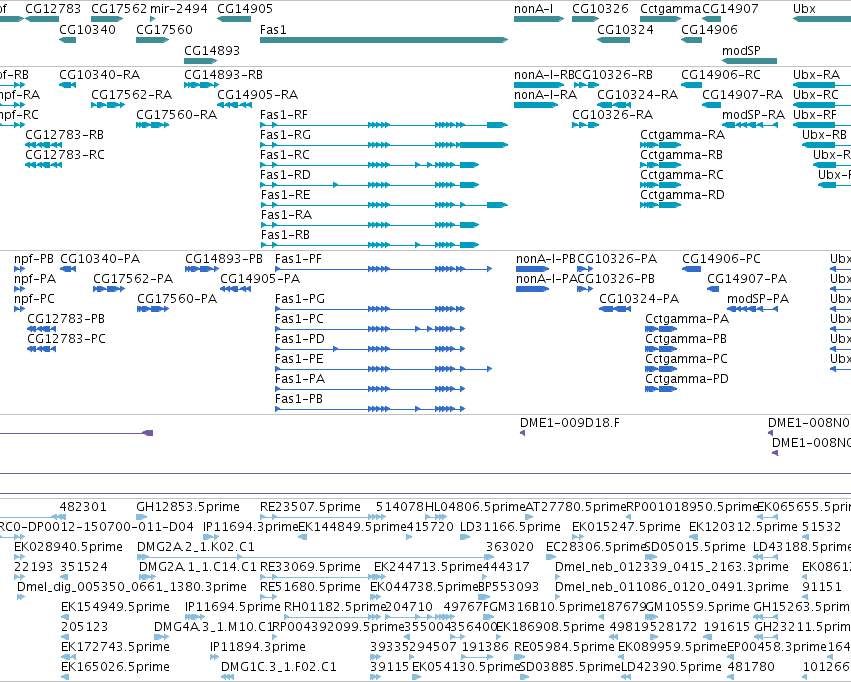Open the CG17562-RA transcript
The height and width of the screenshot is (682, 851).
[108, 105]
